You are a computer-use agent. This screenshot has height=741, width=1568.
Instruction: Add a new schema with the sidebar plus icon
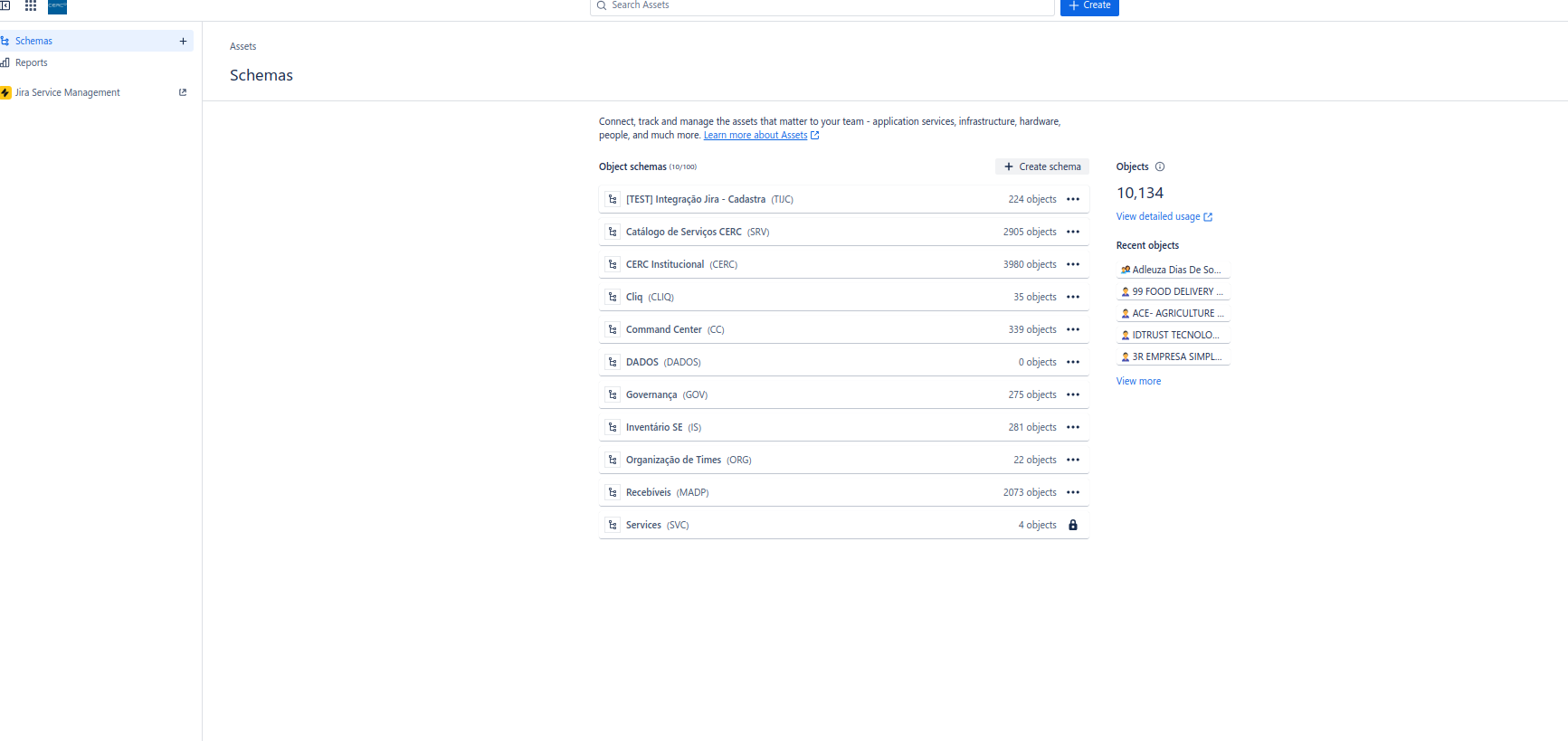(183, 41)
